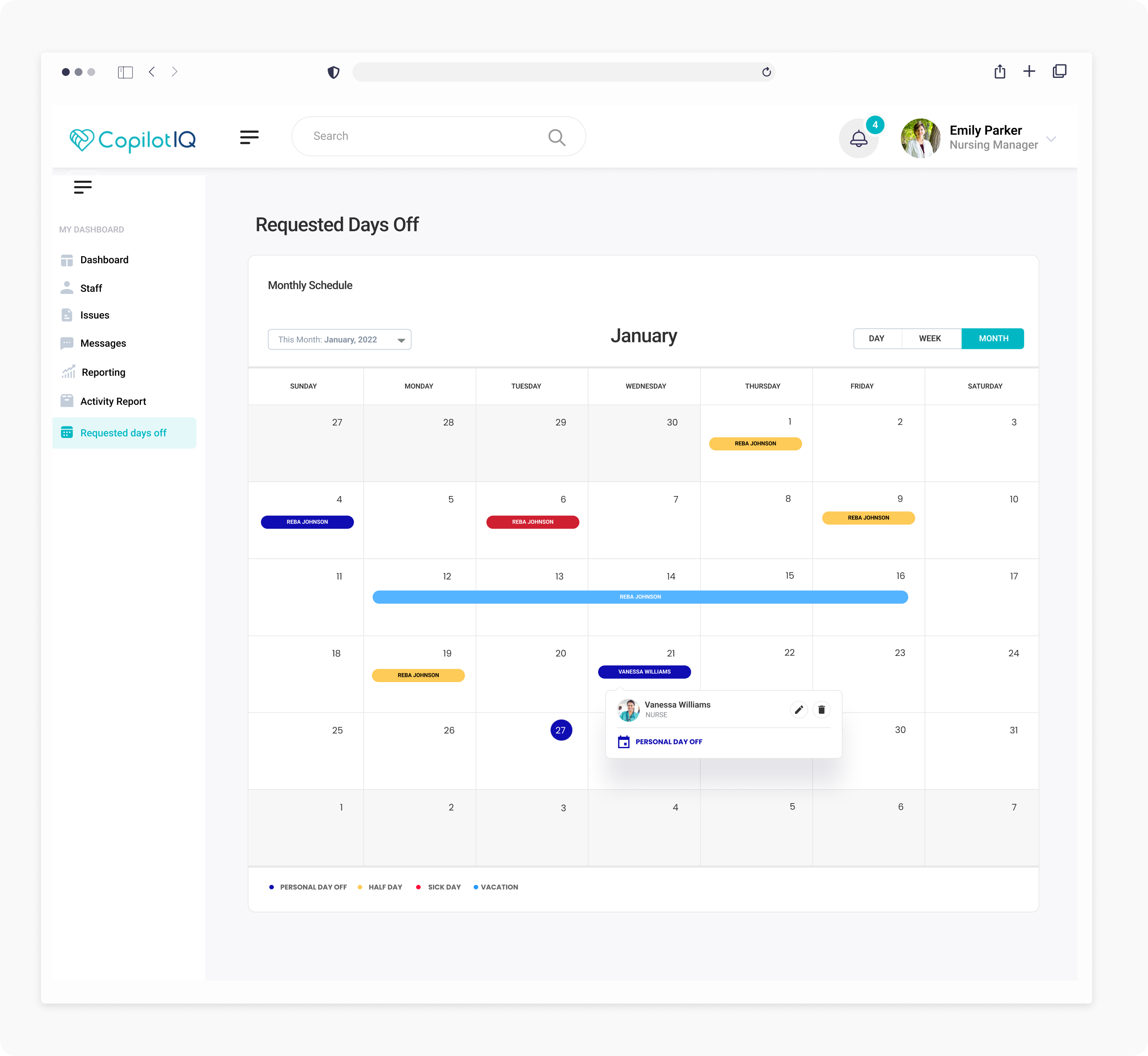Collapse the sidebar using its hamburger icon
Image resolution: width=1148 pixels, height=1056 pixels.
pos(83,187)
